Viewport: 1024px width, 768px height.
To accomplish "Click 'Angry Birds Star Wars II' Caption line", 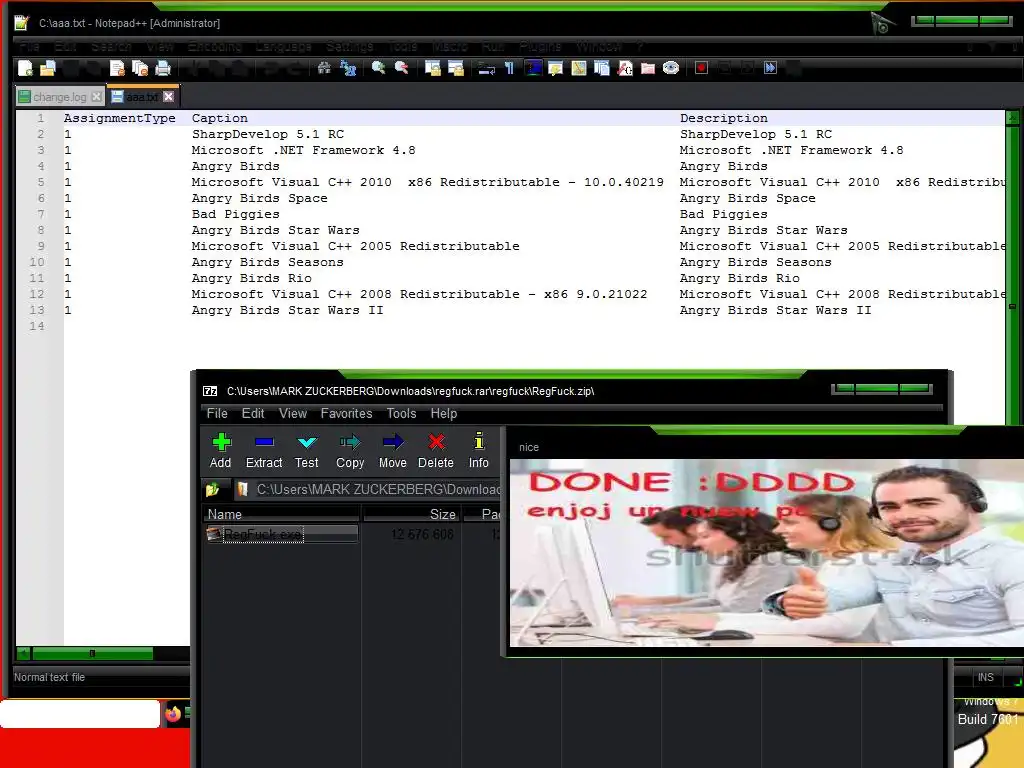I will pos(287,310).
